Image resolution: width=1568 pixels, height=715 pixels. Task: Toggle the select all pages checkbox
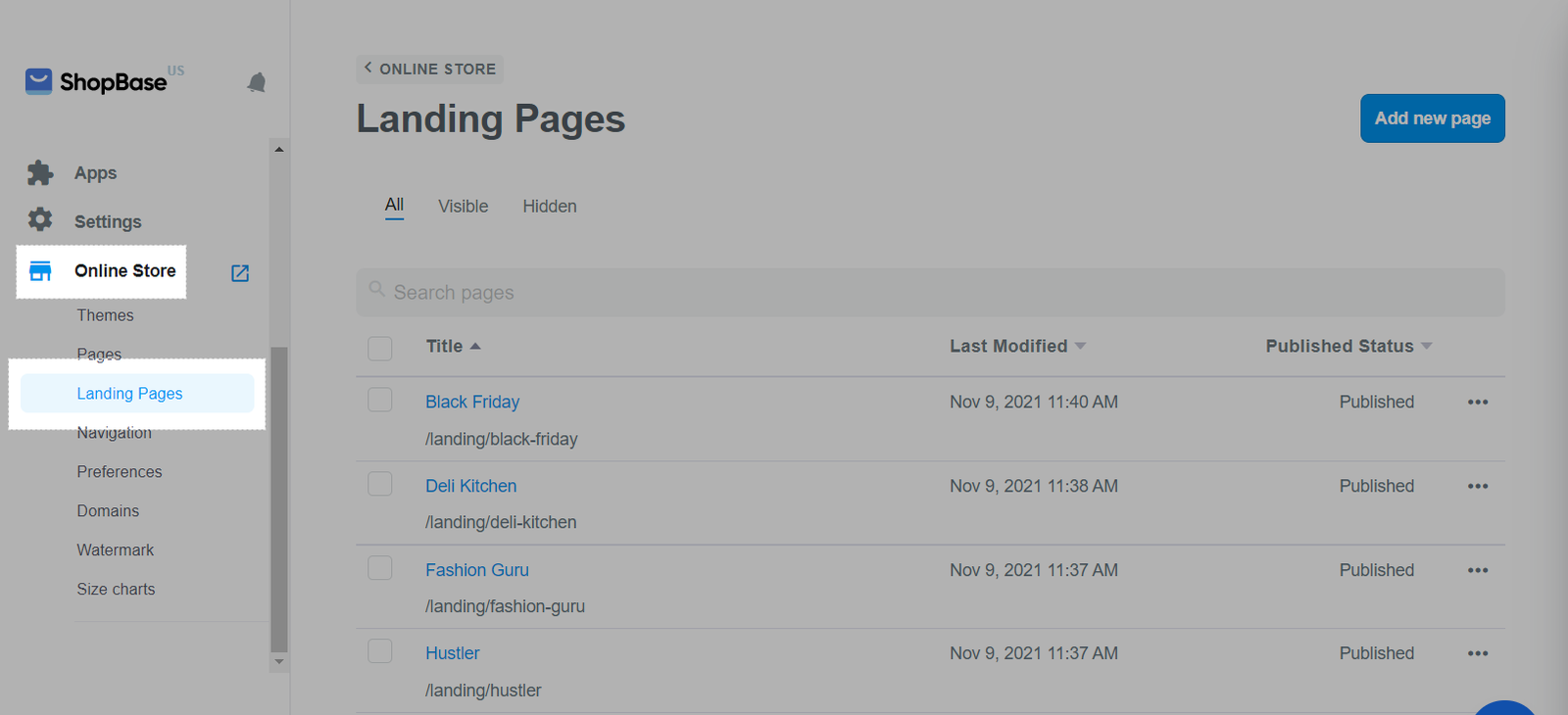coord(380,348)
